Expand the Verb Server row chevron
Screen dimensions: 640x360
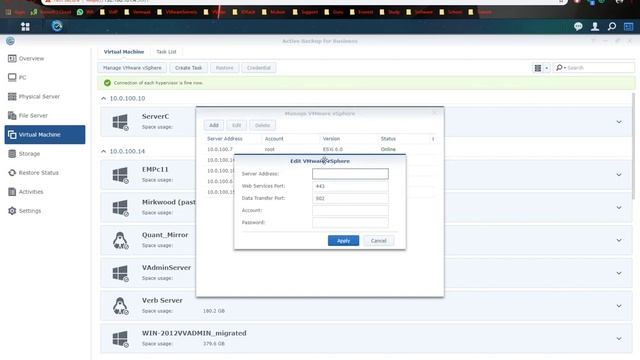tap(619, 306)
